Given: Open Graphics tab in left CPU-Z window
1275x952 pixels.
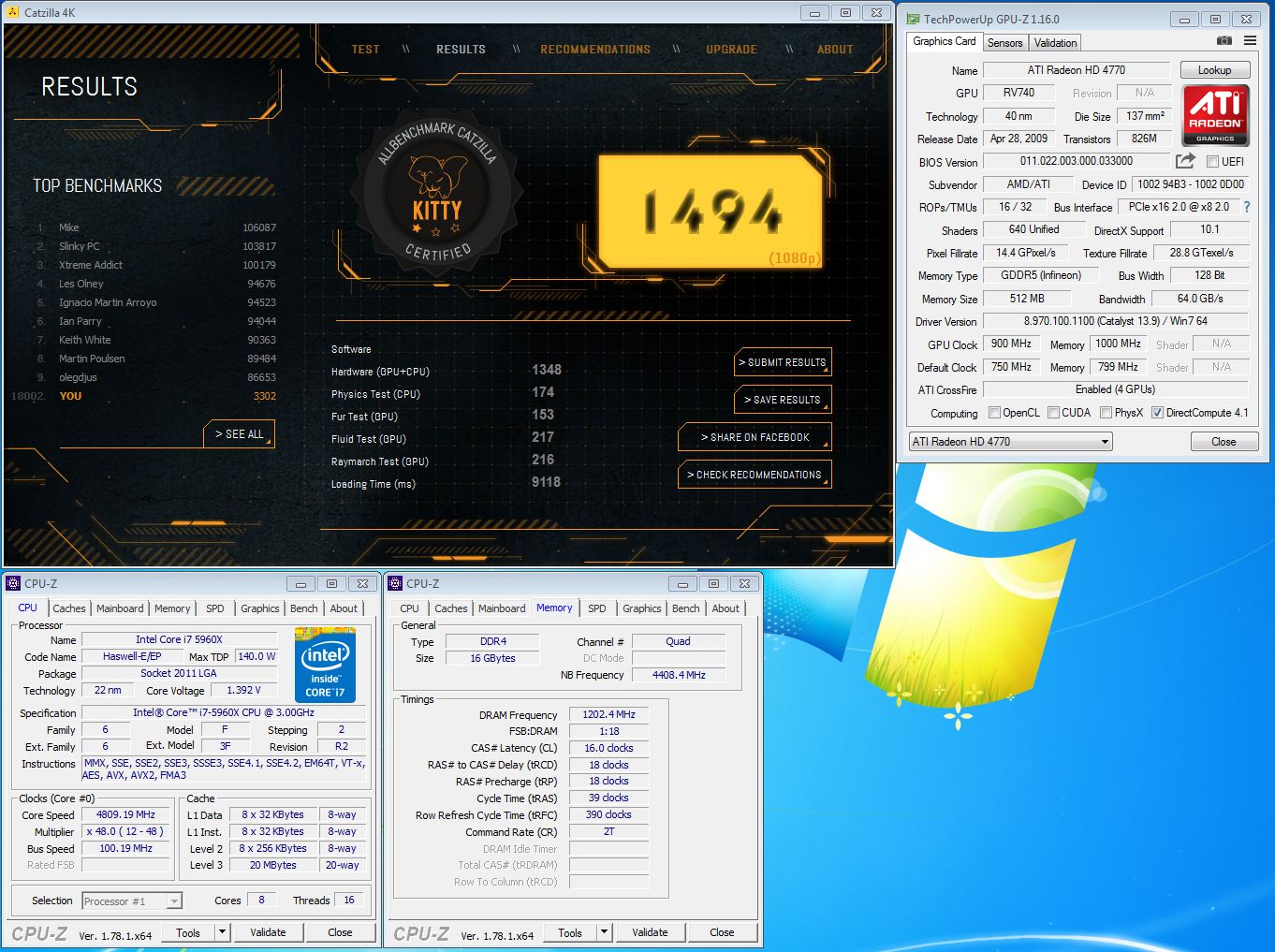Looking at the screenshot, I should pos(259,608).
